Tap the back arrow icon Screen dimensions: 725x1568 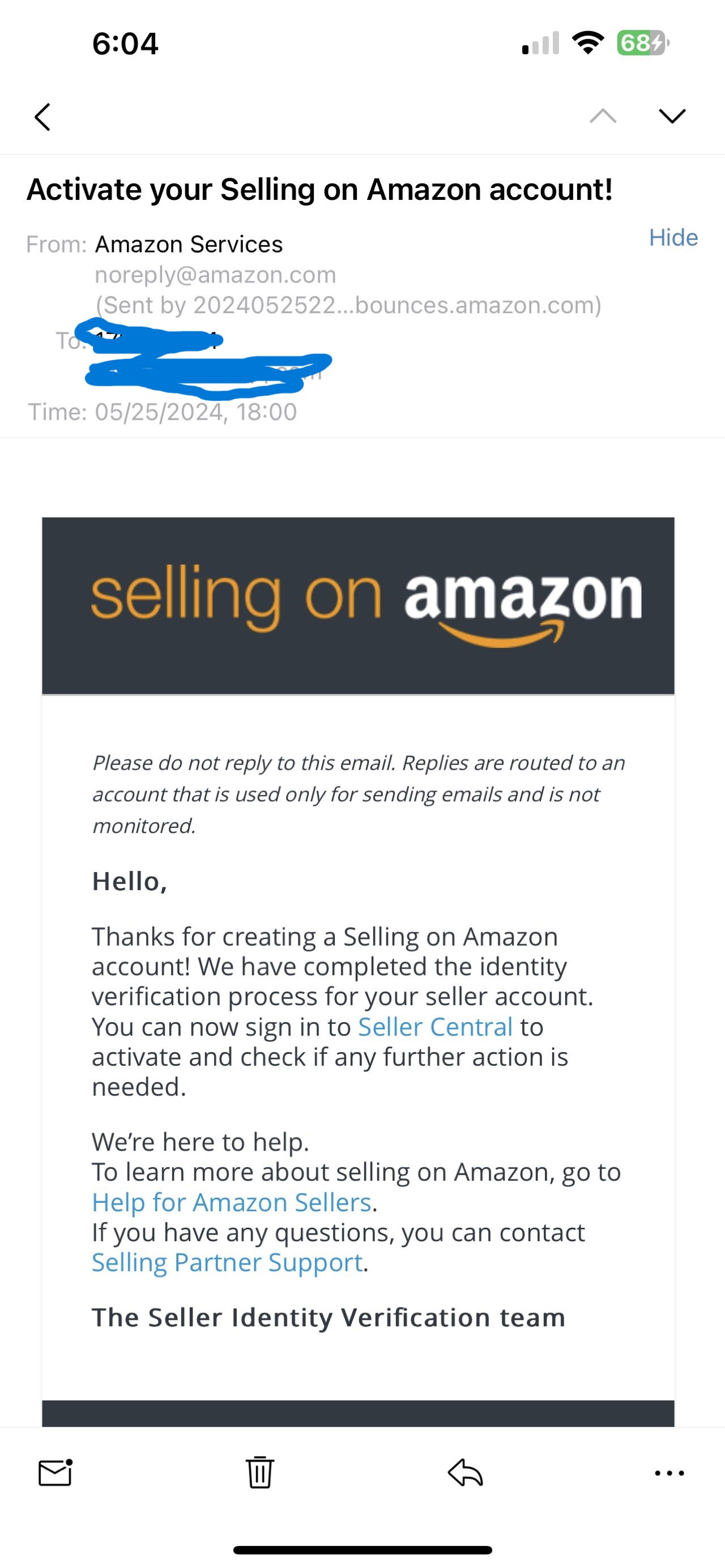click(x=42, y=116)
